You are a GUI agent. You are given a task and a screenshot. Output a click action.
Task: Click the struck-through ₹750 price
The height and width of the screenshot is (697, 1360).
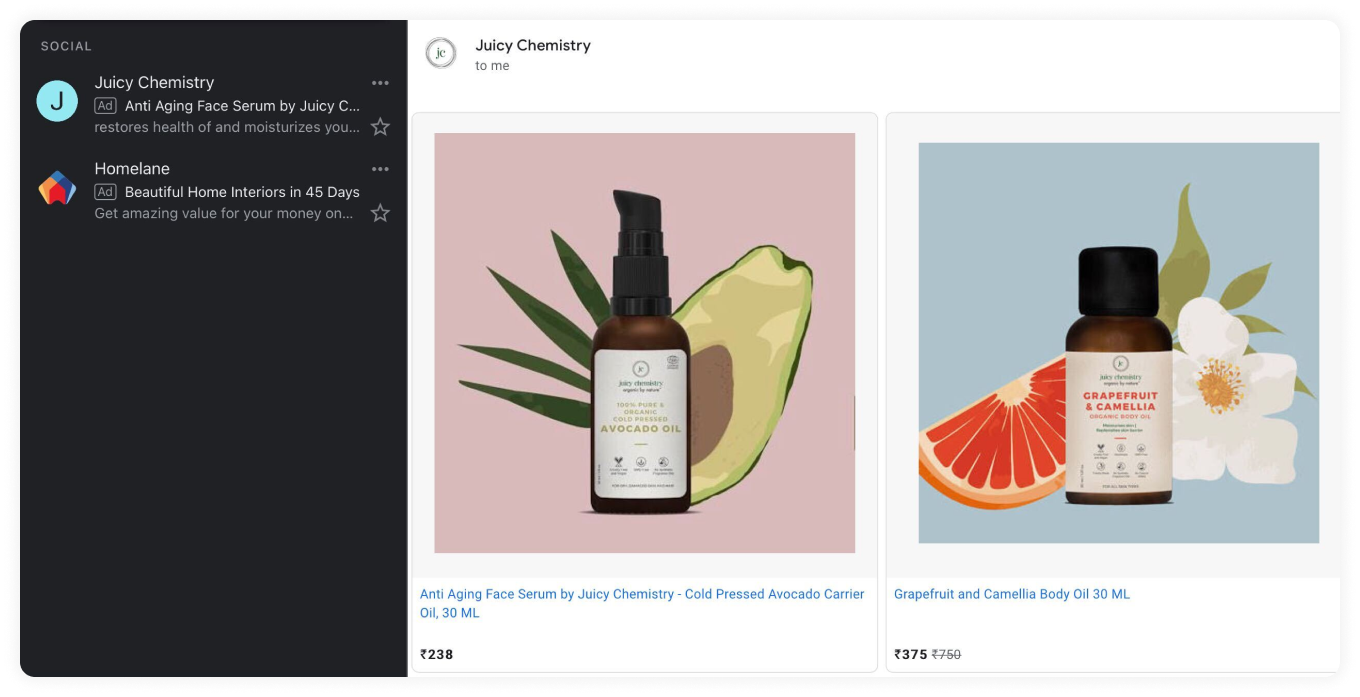pos(946,654)
